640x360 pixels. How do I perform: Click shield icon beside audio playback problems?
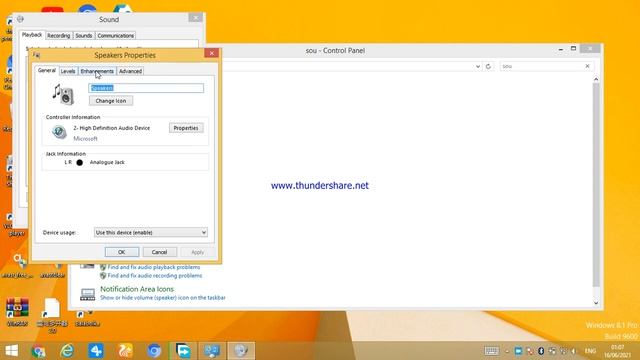(x=103, y=267)
